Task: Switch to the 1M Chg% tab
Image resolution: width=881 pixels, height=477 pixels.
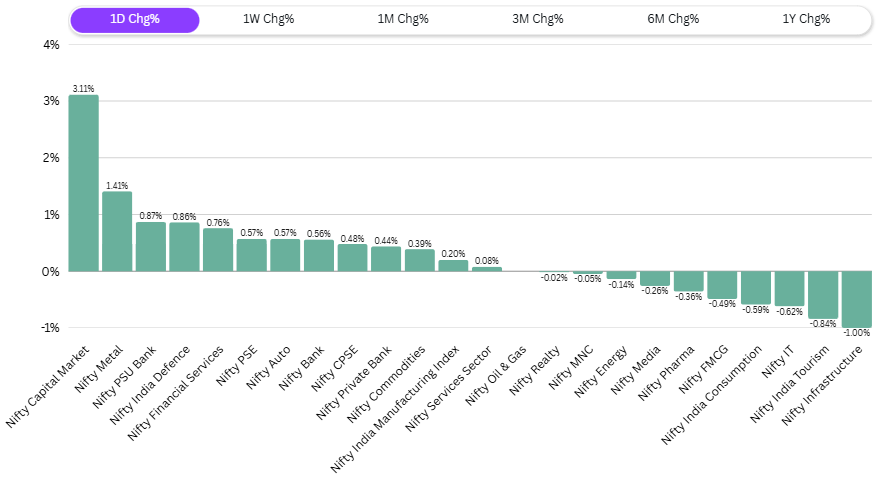Action: pyautogui.click(x=403, y=20)
